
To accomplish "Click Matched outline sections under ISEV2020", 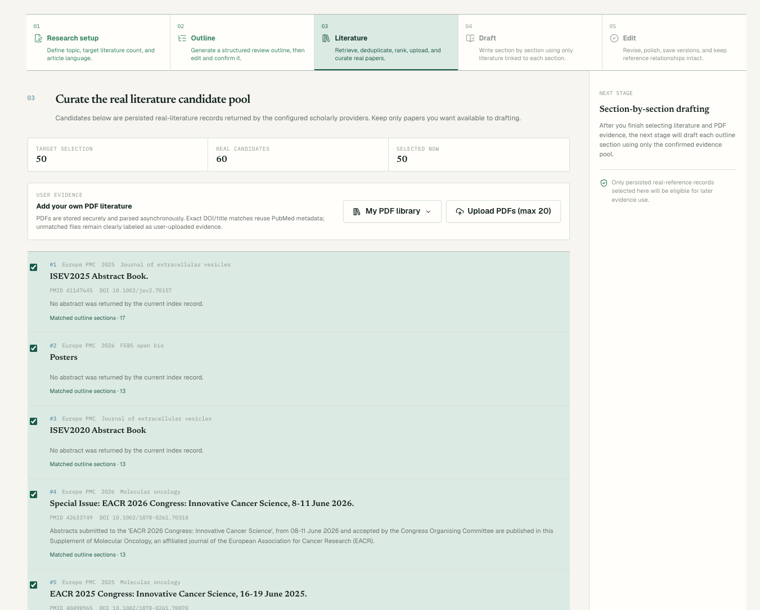I will coord(87,464).
